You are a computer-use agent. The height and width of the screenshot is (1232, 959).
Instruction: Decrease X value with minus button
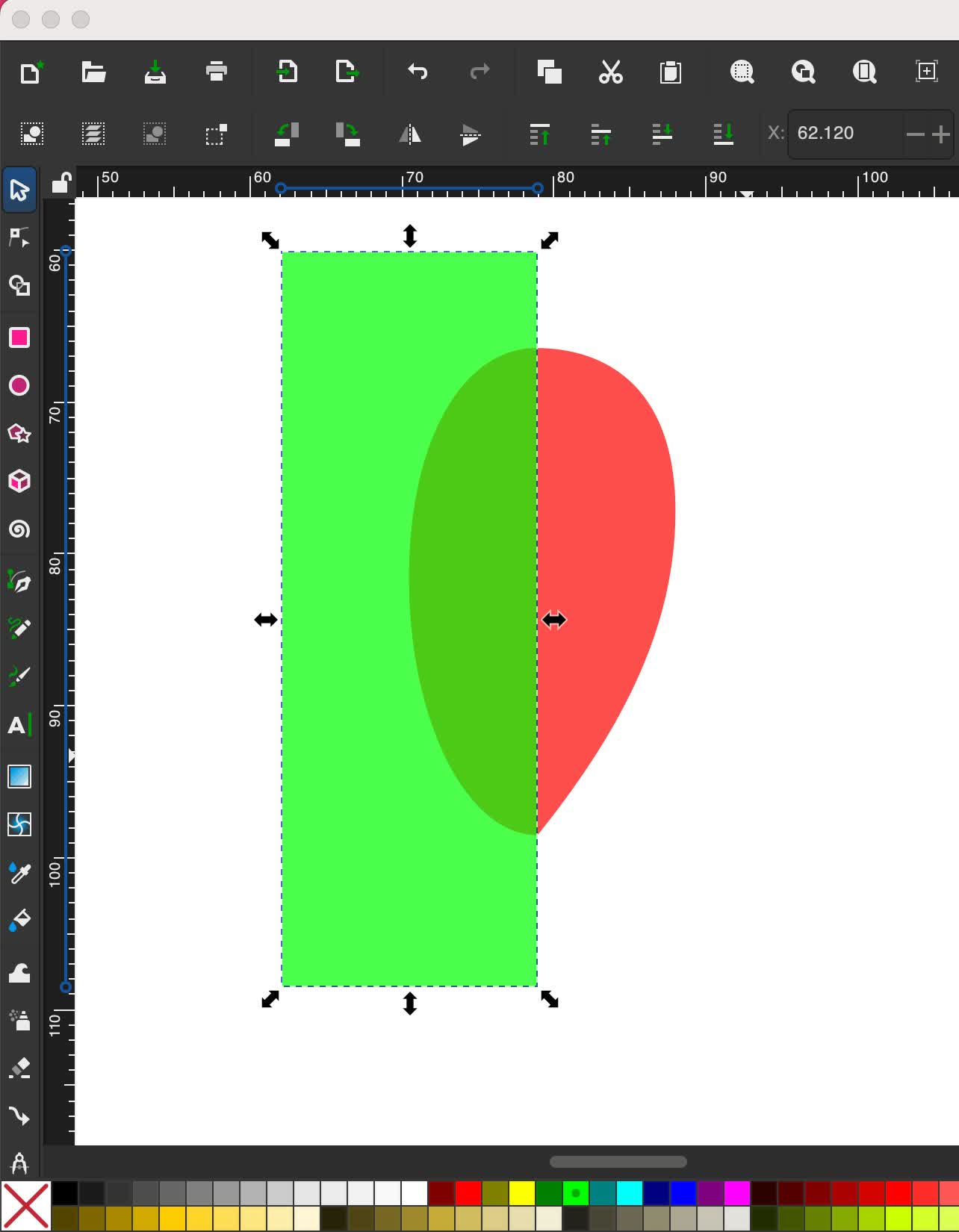coord(915,134)
